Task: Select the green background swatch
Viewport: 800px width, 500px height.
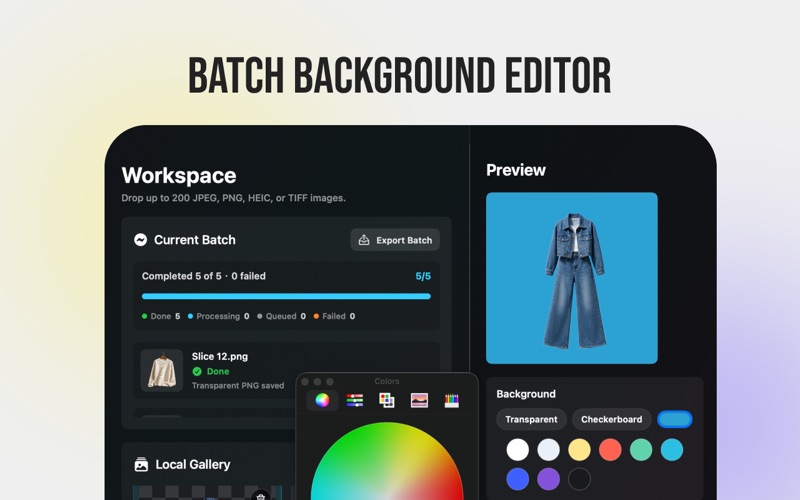Action: 641,450
